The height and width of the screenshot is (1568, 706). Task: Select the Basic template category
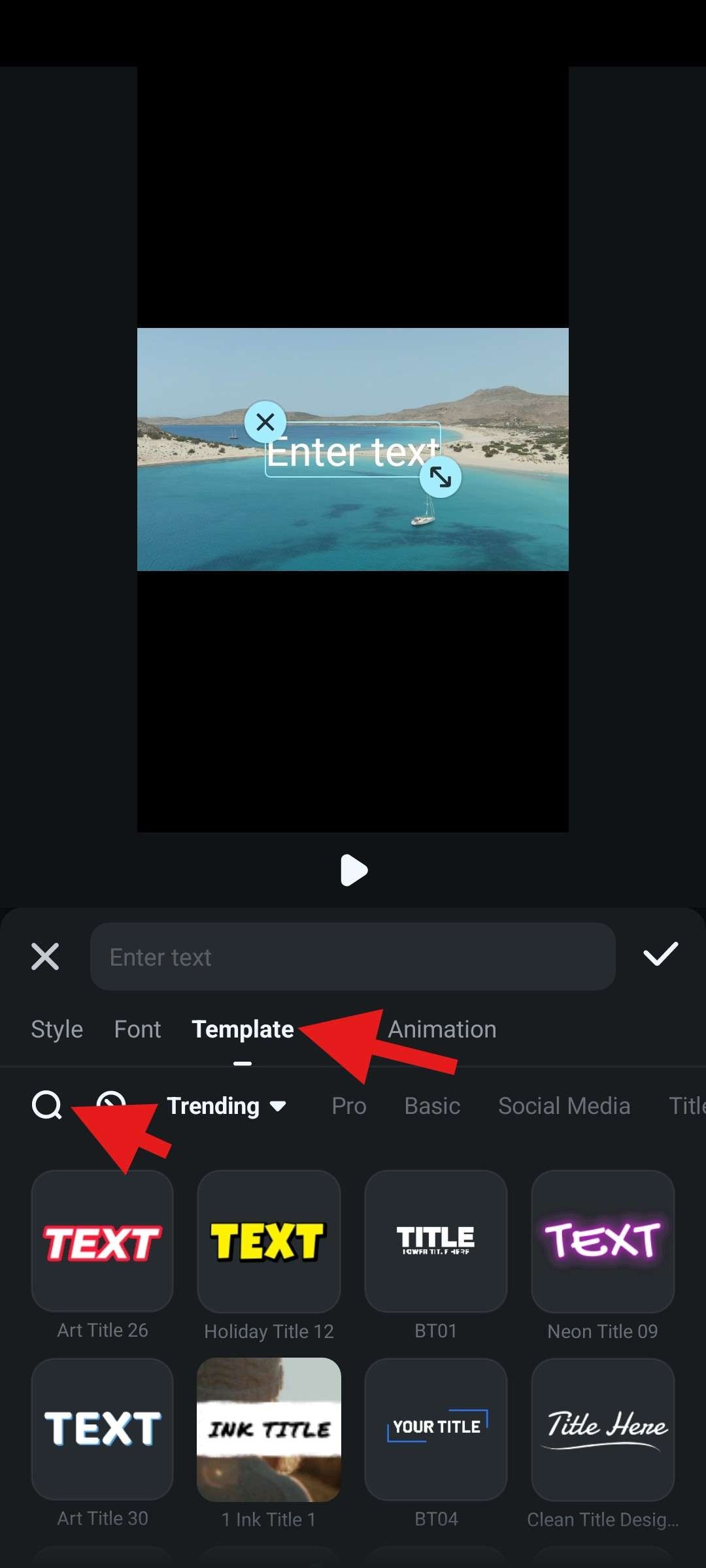click(x=432, y=1105)
